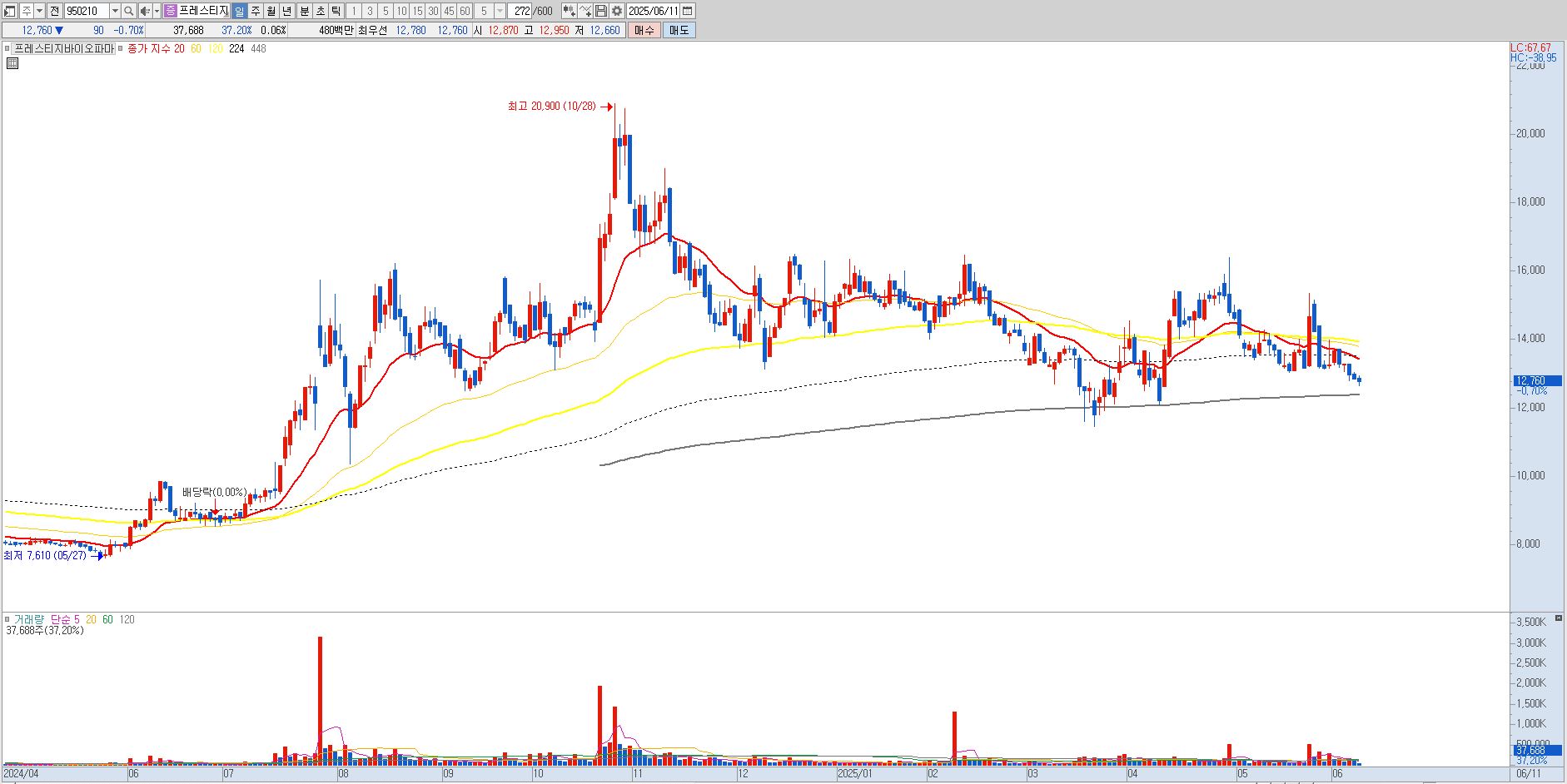Open the stock code dropdown arrow

(115, 11)
